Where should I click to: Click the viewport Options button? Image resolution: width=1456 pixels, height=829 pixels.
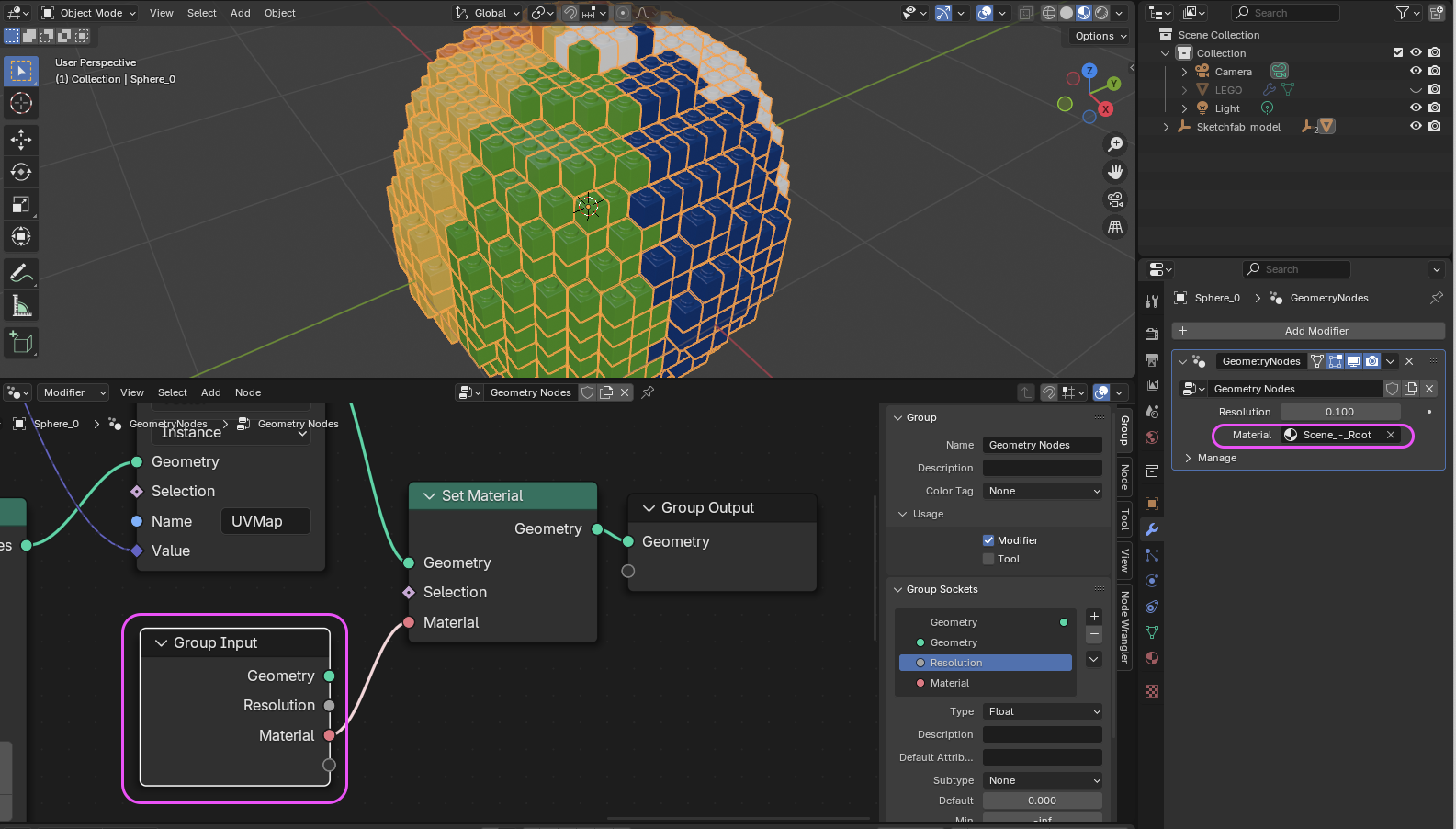click(x=1100, y=36)
